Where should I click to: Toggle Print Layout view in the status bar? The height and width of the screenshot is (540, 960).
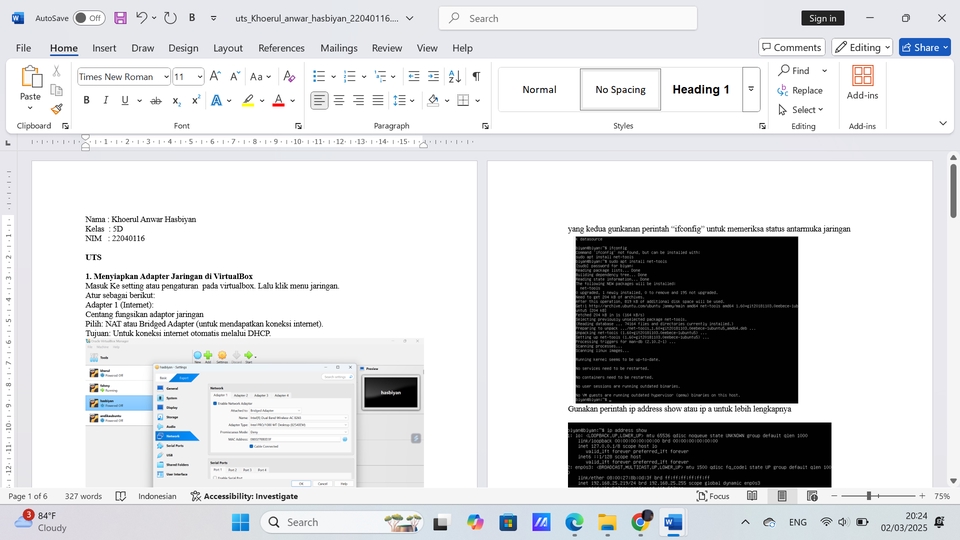pos(782,496)
